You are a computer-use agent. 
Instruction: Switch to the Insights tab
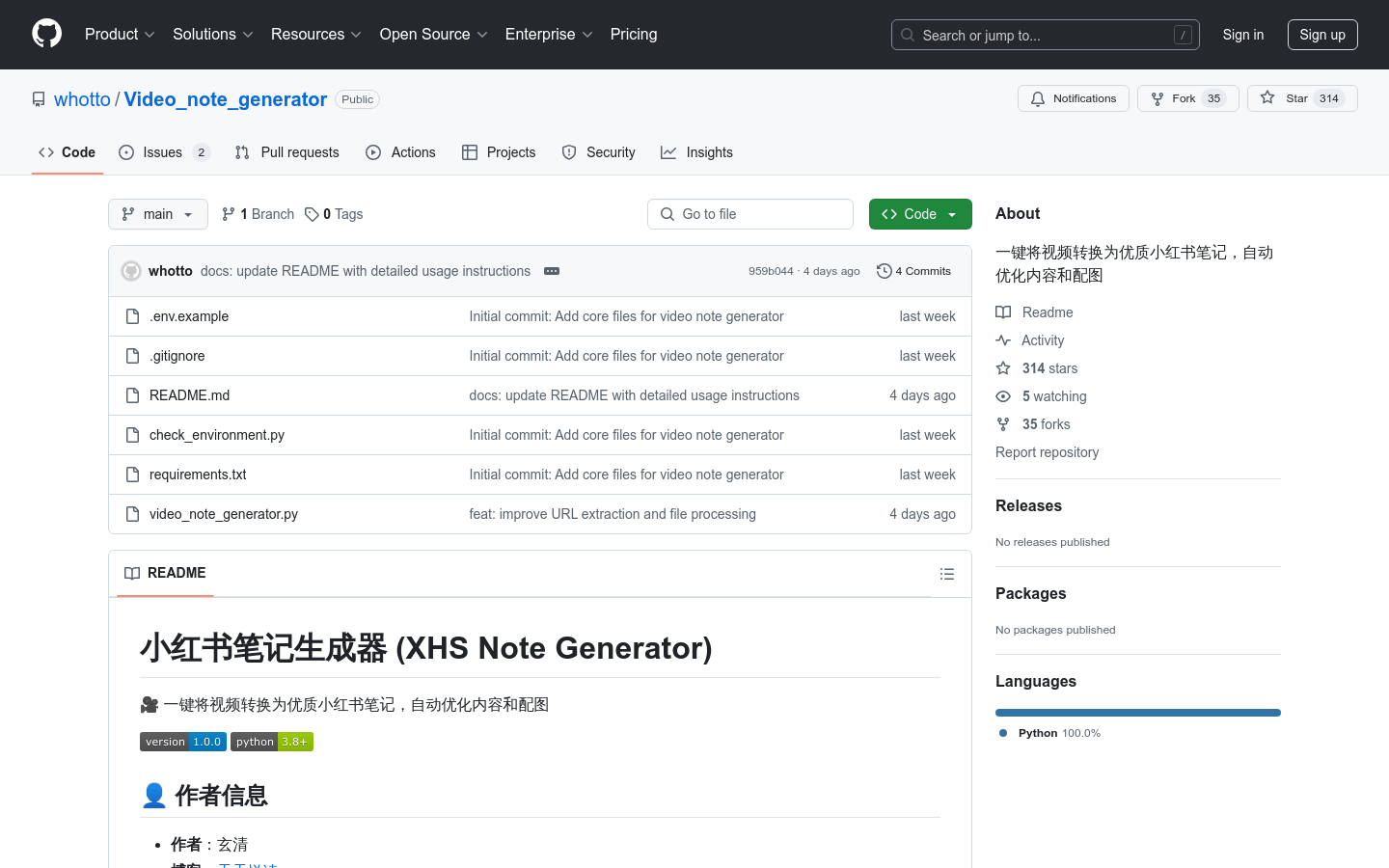(696, 152)
